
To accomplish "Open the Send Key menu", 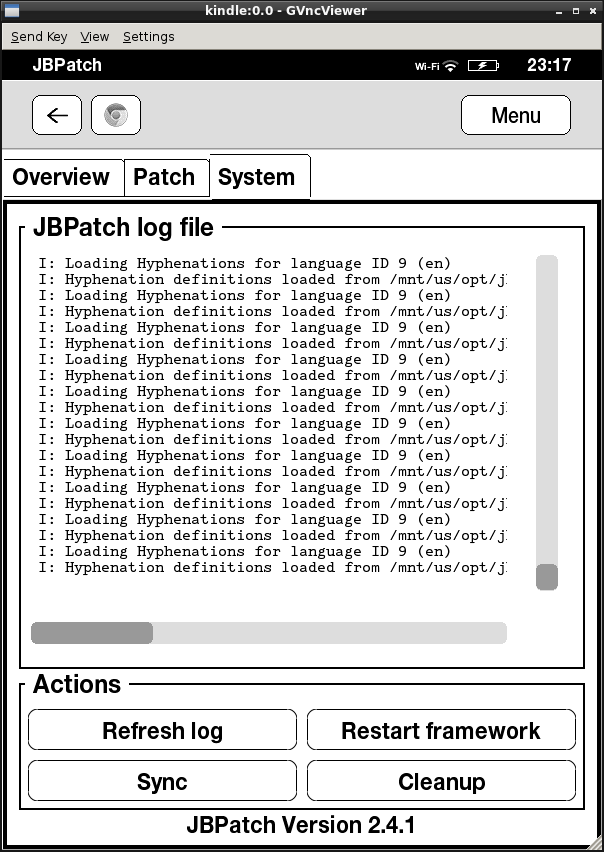I will tap(39, 37).
